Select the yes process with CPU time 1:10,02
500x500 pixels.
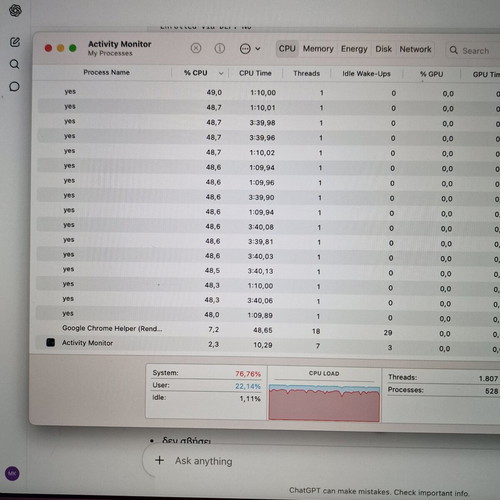268,152
